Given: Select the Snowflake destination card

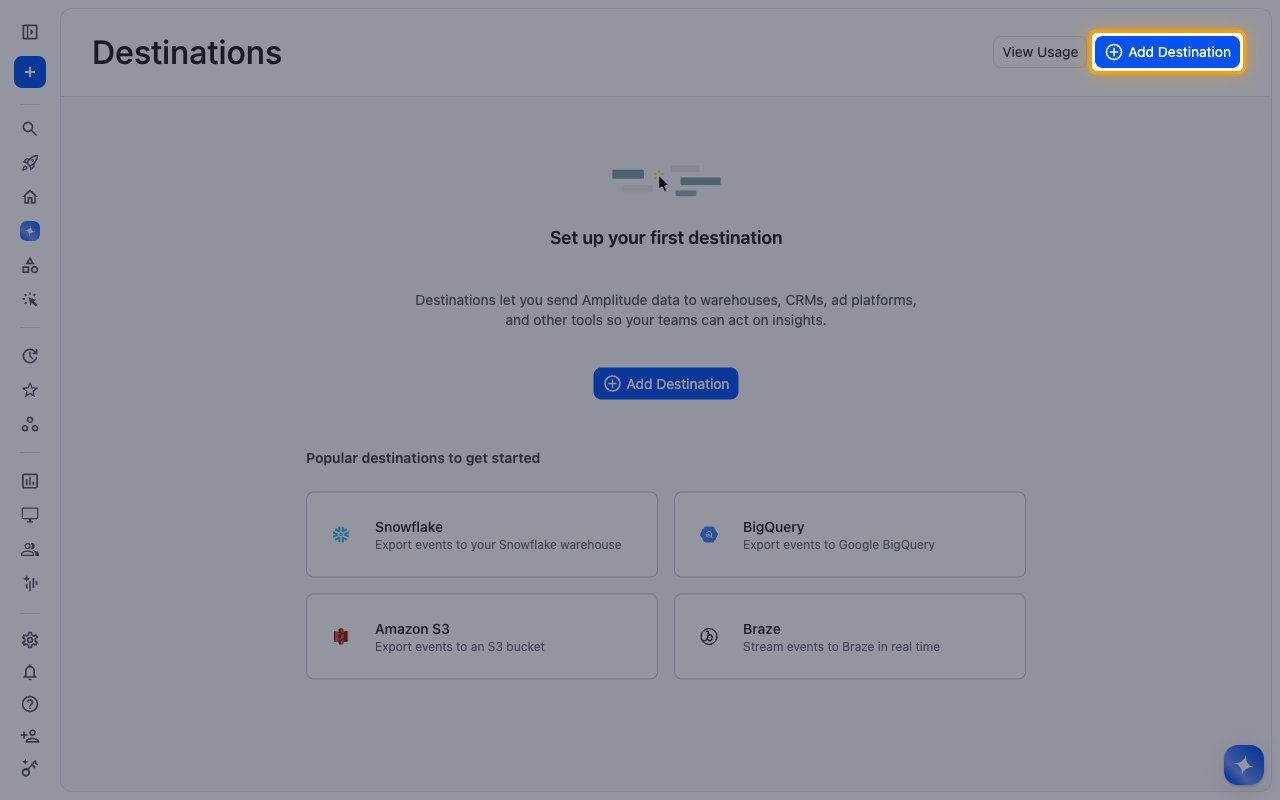Looking at the screenshot, I should tap(482, 534).
